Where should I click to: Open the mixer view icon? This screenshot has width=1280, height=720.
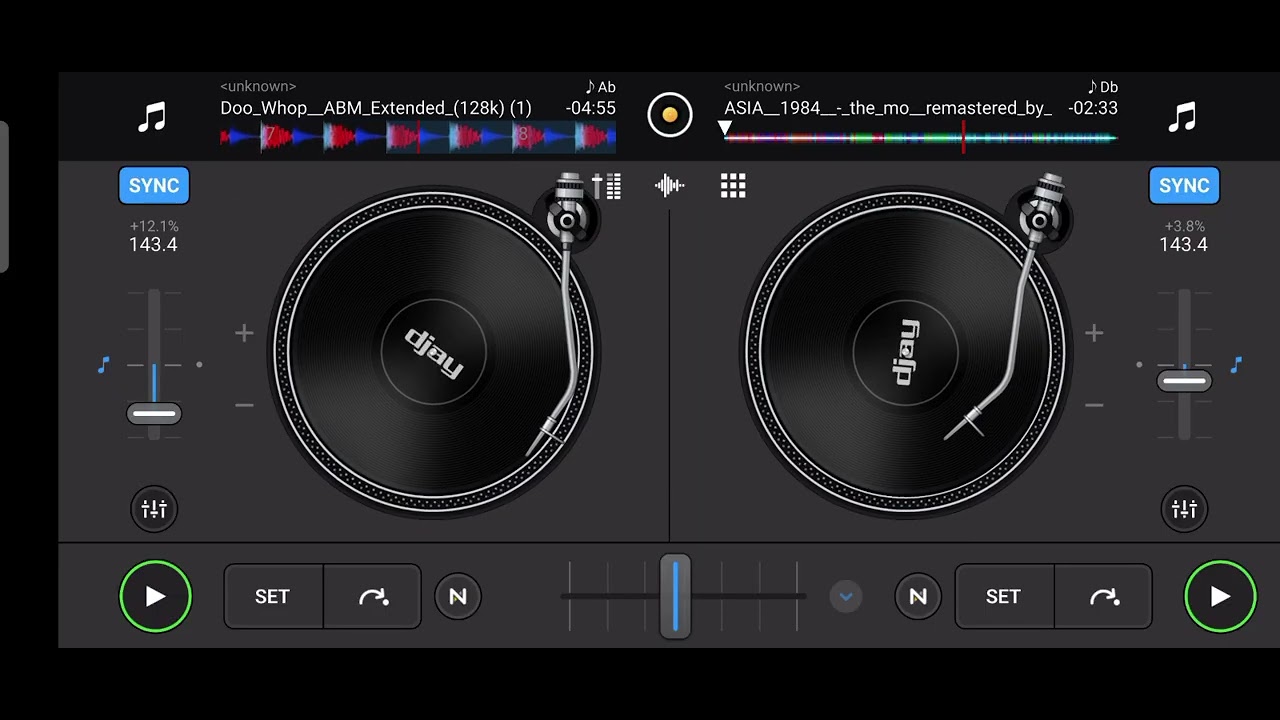606,186
